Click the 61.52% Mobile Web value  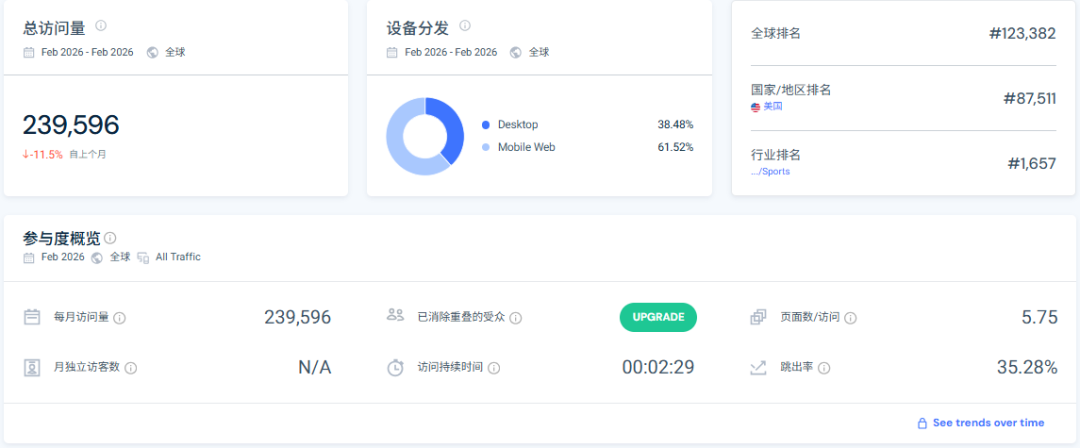pos(675,147)
